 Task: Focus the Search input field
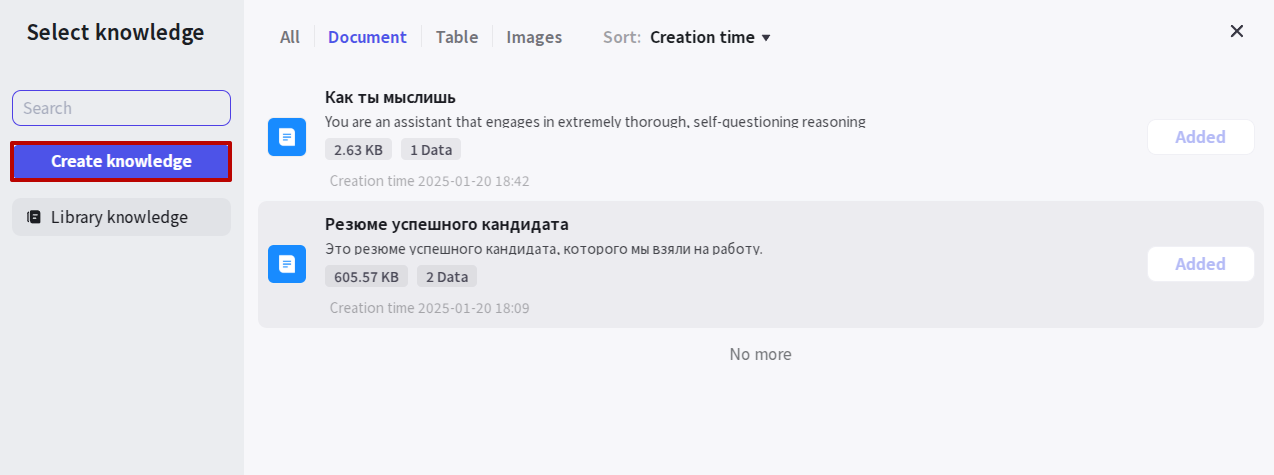click(x=121, y=108)
